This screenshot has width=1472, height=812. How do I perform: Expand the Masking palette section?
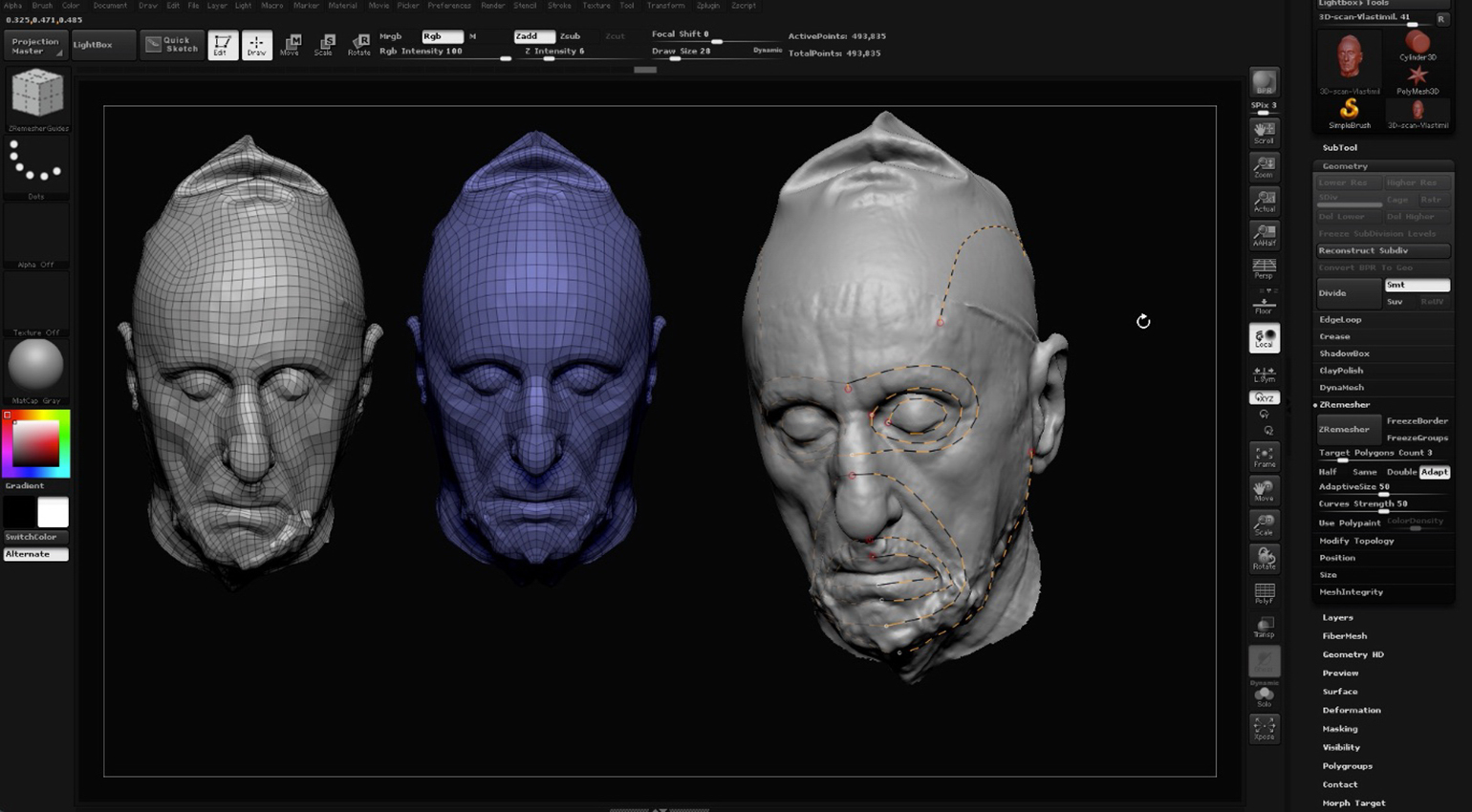(1339, 729)
